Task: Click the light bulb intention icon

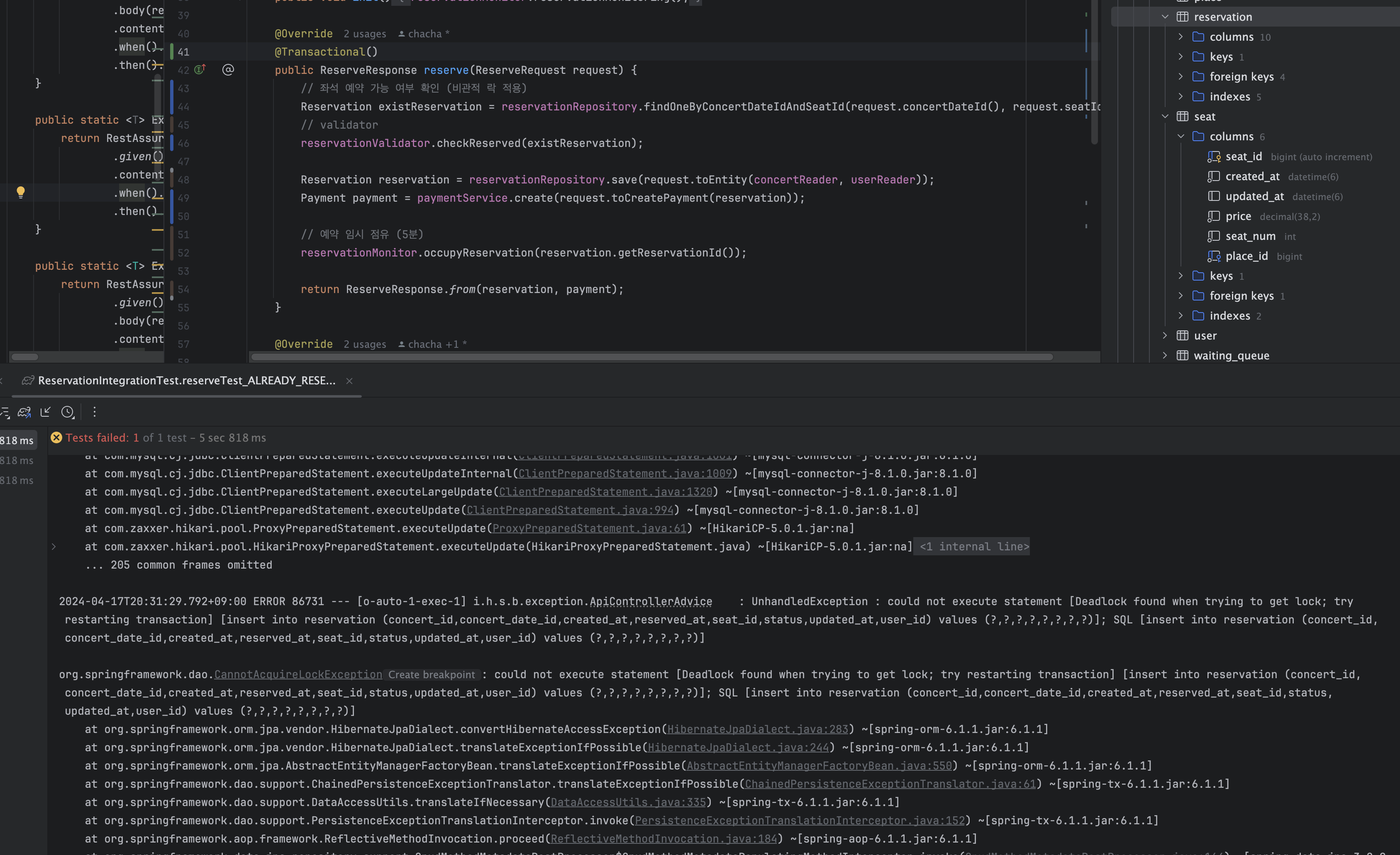Action: pyautogui.click(x=20, y=192)
